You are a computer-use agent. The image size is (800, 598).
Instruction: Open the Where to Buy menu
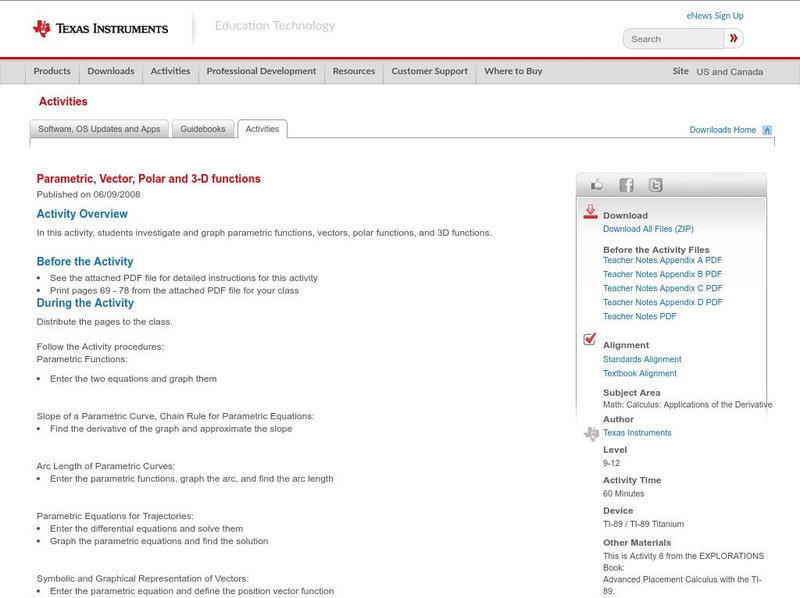[516, 71]
